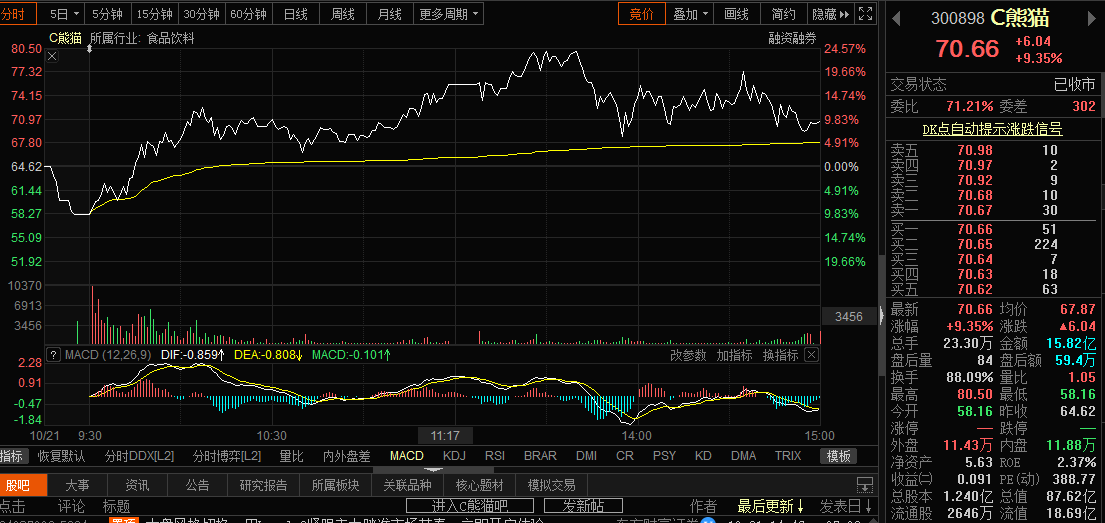Open the 公告 announcements tab
1105x523 pixels.
click(197, 485)
